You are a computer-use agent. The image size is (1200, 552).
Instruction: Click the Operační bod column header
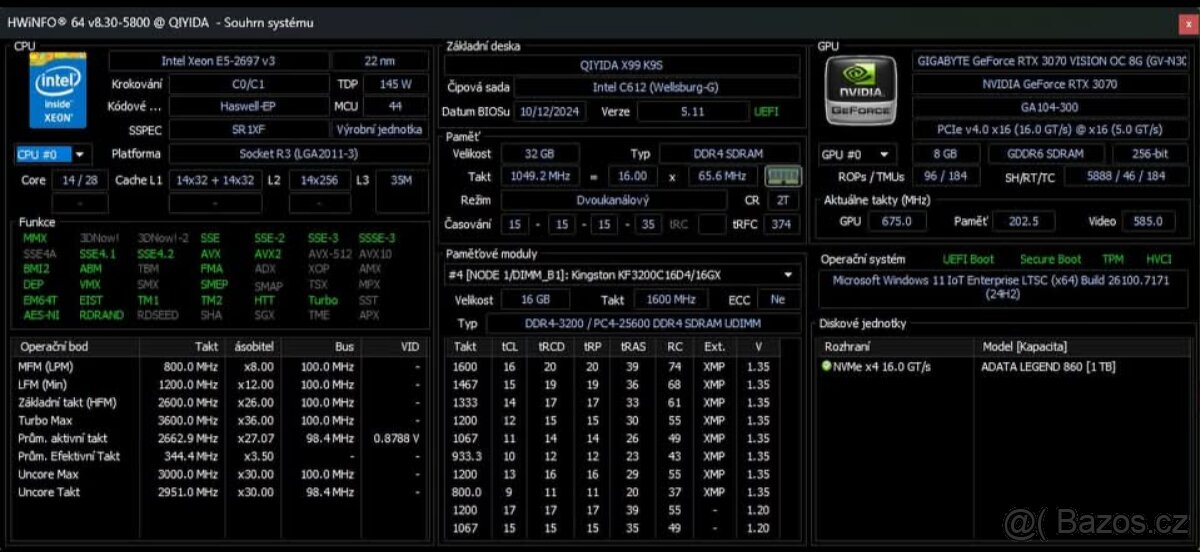55,347
